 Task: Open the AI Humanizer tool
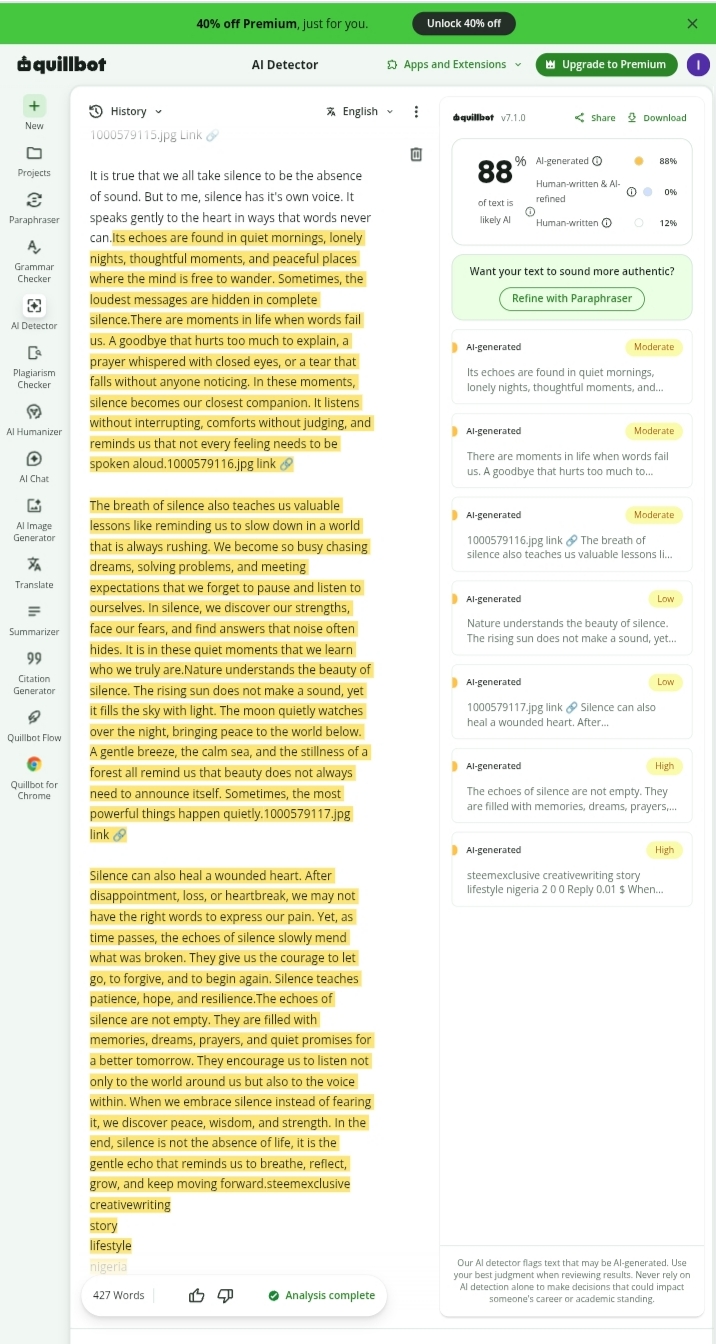[34, 419]
